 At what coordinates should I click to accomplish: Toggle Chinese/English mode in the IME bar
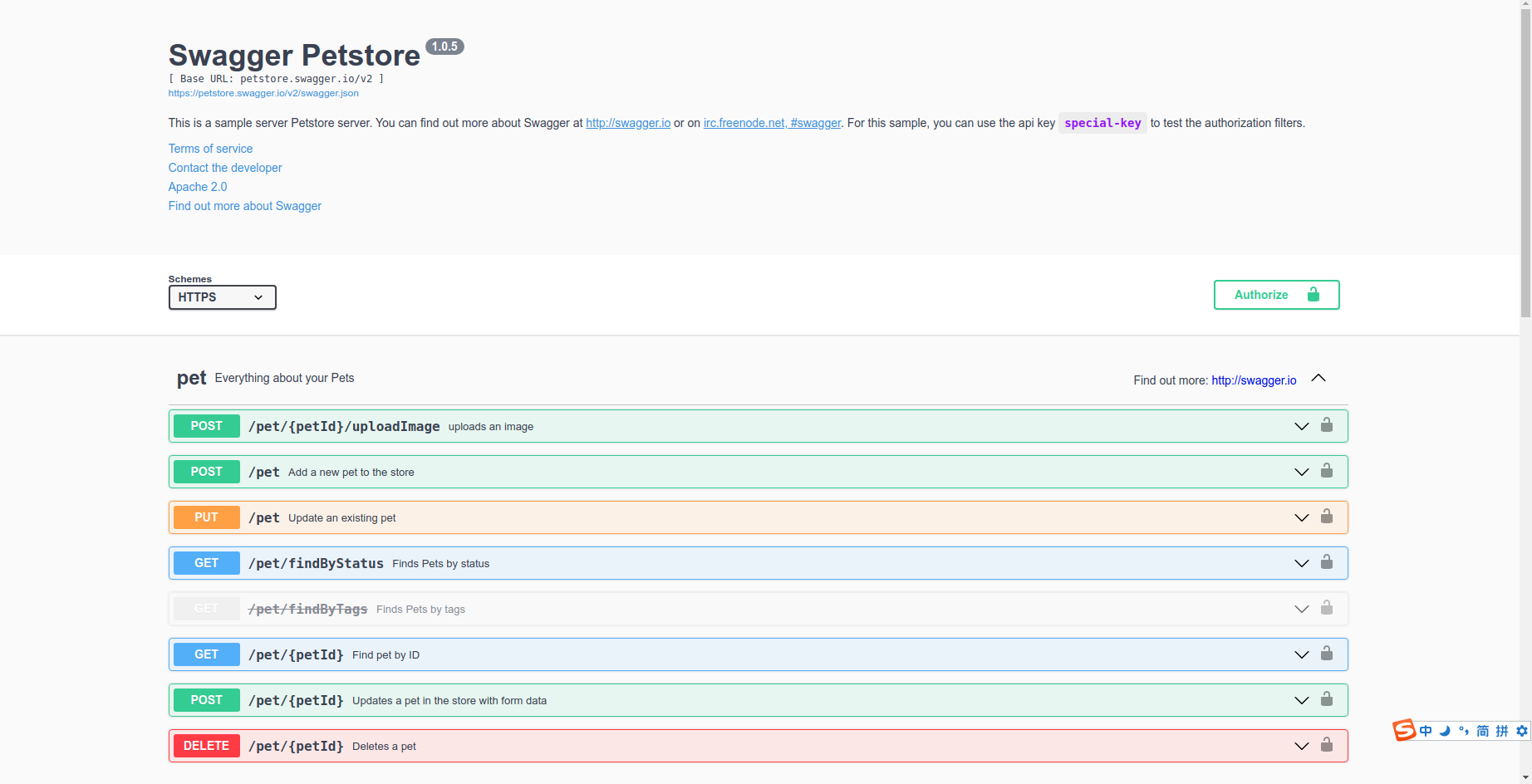(1426, 731)
